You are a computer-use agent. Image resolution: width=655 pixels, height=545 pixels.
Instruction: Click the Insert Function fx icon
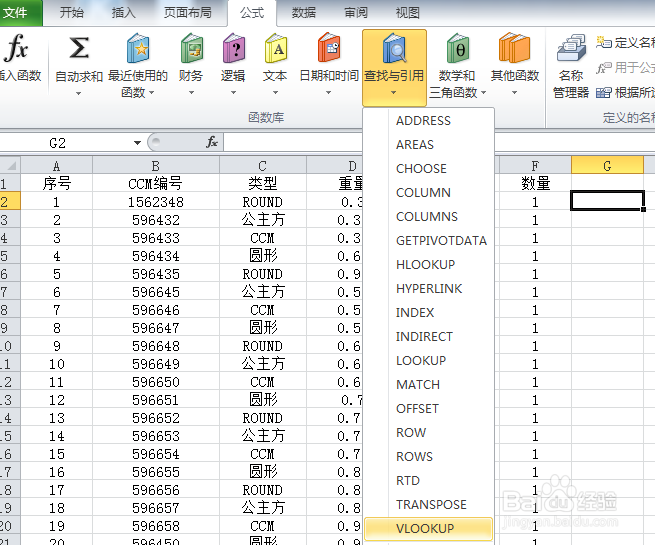pyautogui.click(x=16, y=48)
